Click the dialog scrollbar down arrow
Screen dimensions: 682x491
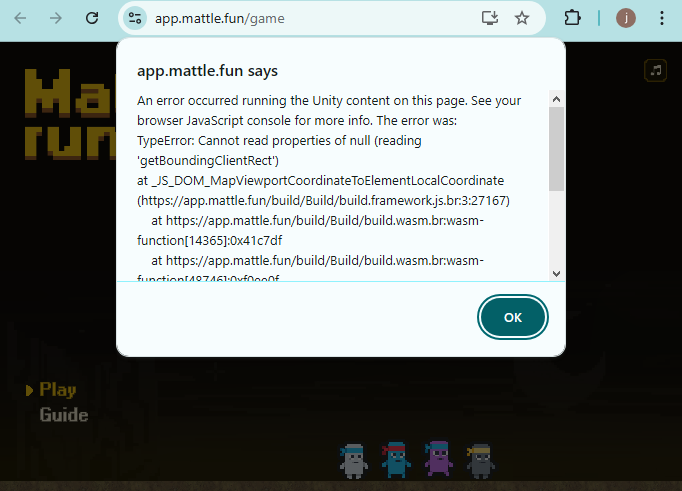click(x=556, y=274)
